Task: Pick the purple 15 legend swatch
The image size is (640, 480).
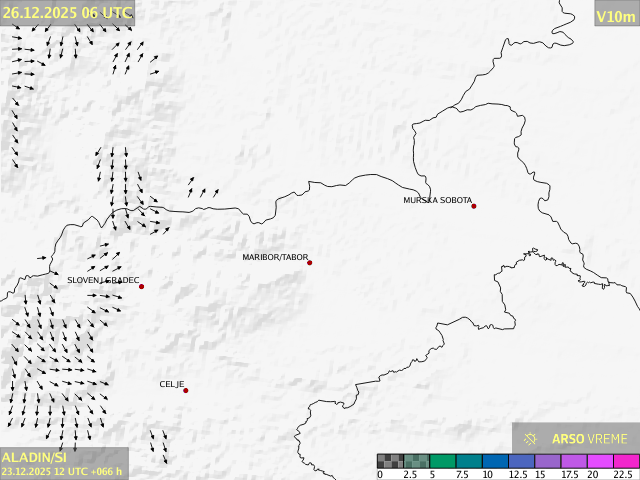Action: click(x=547, y=461)
